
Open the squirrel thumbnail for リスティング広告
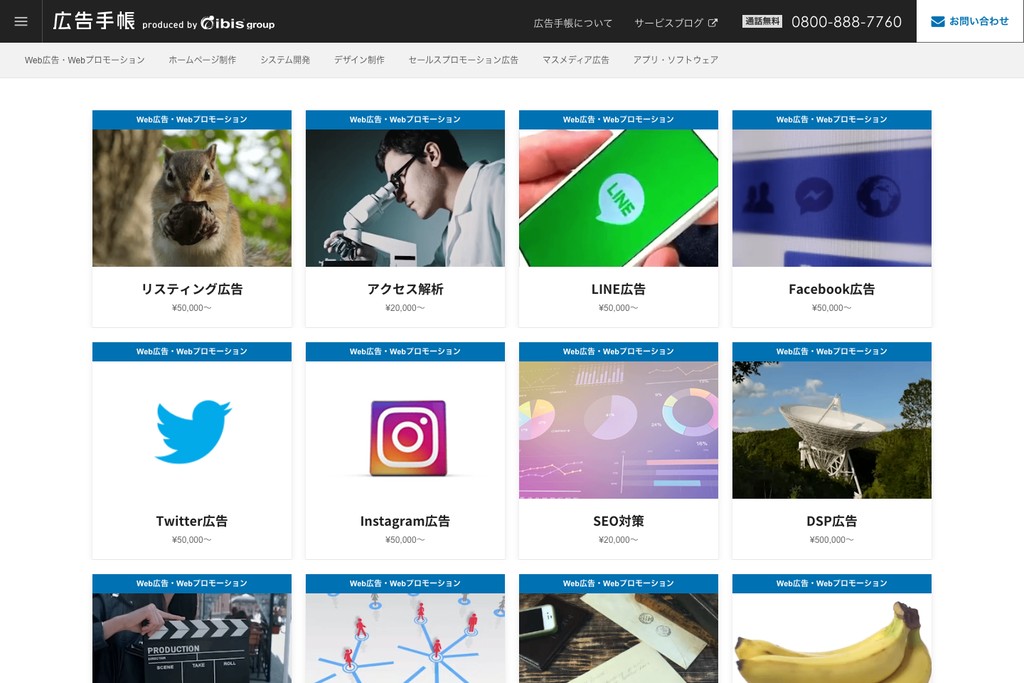192,198
